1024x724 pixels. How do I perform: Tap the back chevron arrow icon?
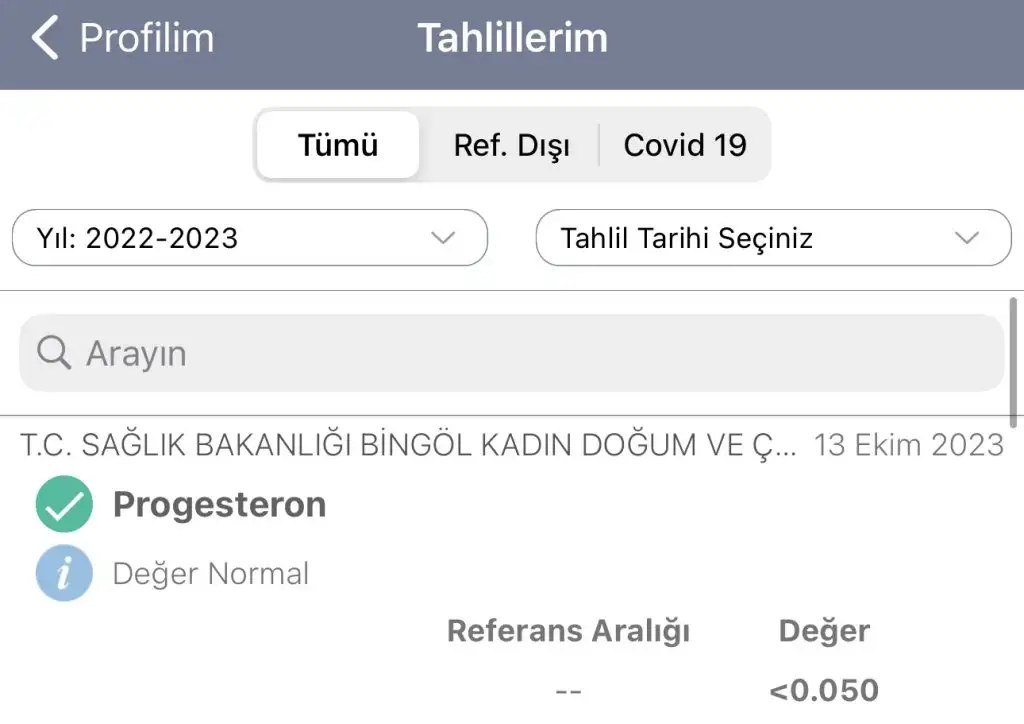click(45, 38)
